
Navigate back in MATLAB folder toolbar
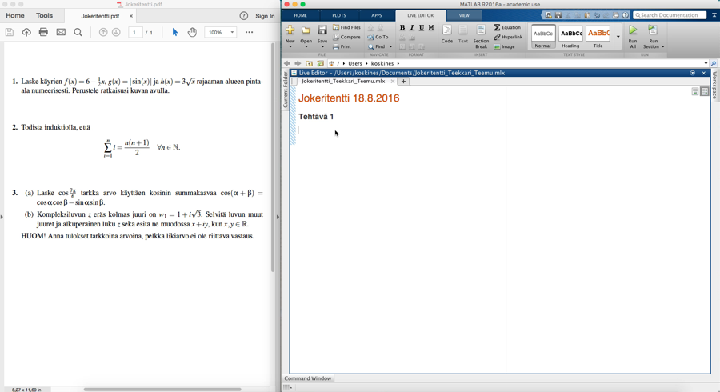287,63
